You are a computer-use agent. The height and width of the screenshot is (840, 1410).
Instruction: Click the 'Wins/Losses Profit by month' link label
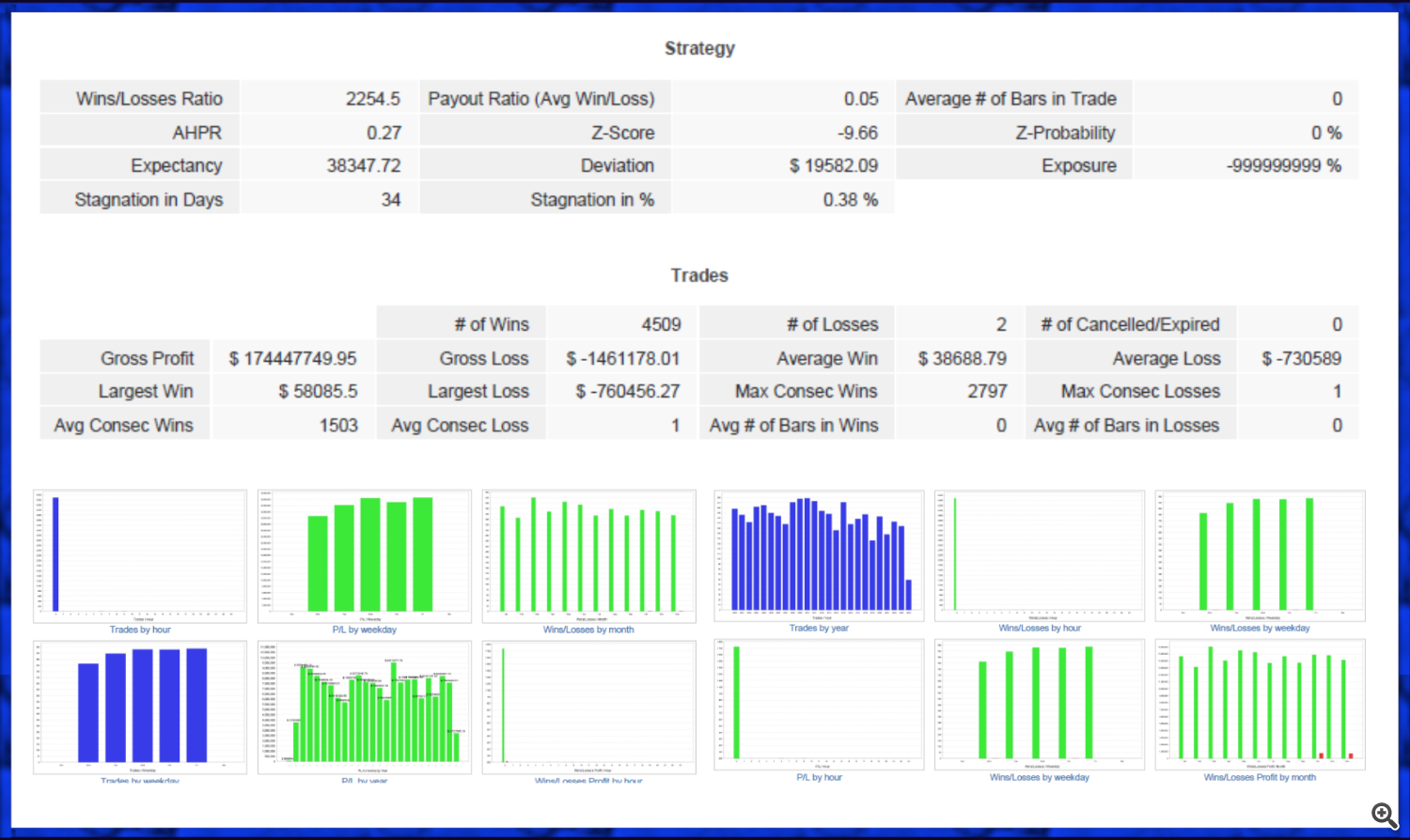(1260, 778)
